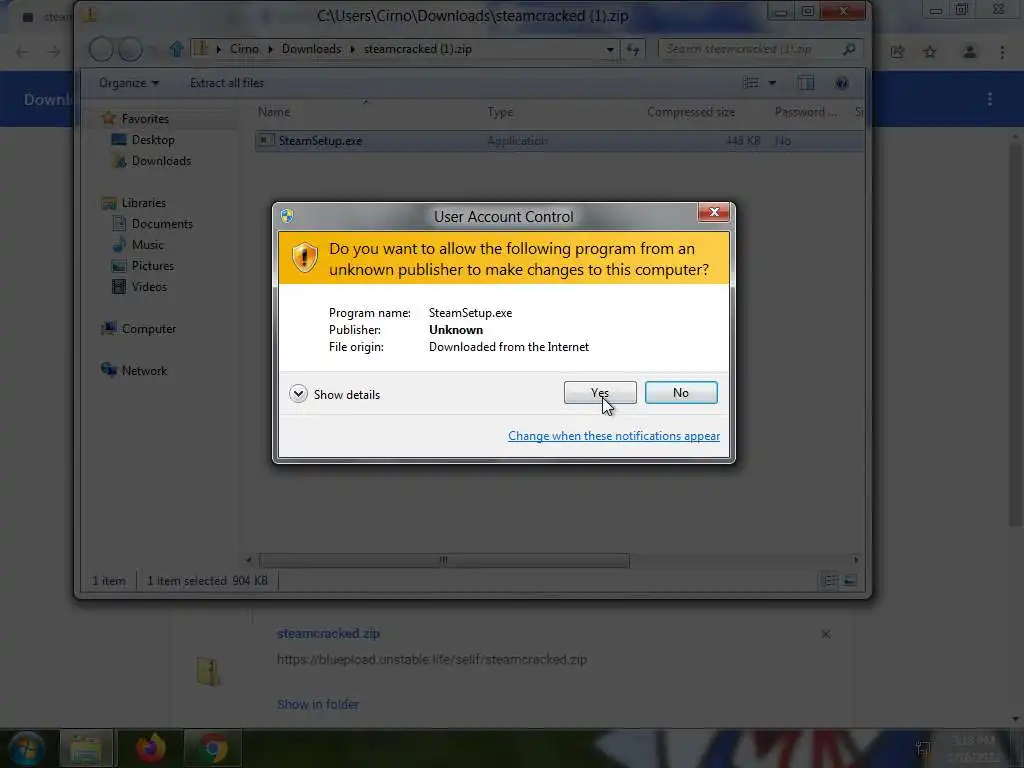
Task: Click Explorer back navigation button
Action: point(101,49)
